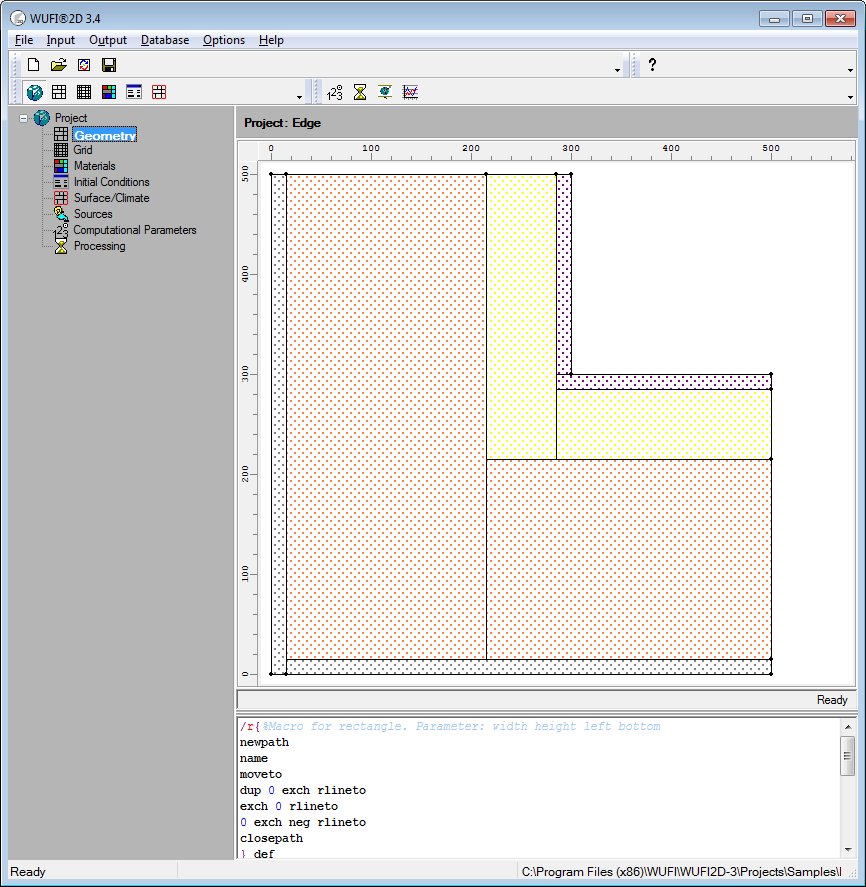This screenshot has height=887, width=866.
Task: Open Materials via colored grid toolbar icon
Action: 109,92
